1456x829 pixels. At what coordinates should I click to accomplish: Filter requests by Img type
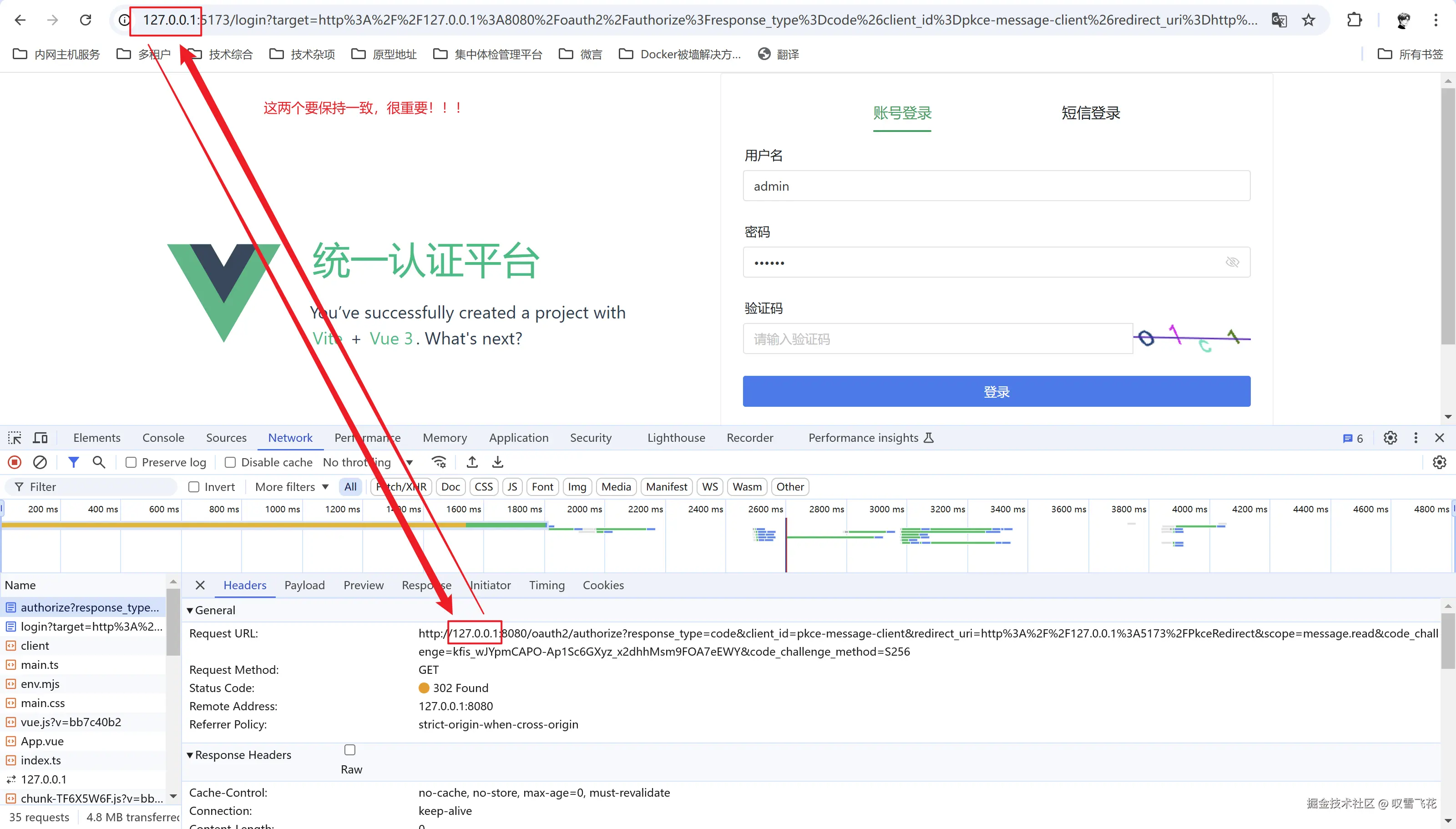[576, 487]
